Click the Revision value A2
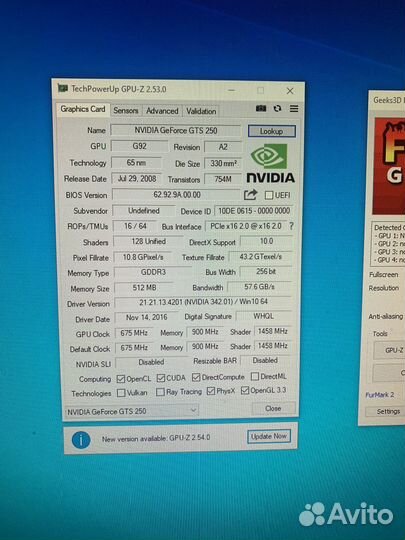This screenshot has height=540, width=405. pos(223,147)
